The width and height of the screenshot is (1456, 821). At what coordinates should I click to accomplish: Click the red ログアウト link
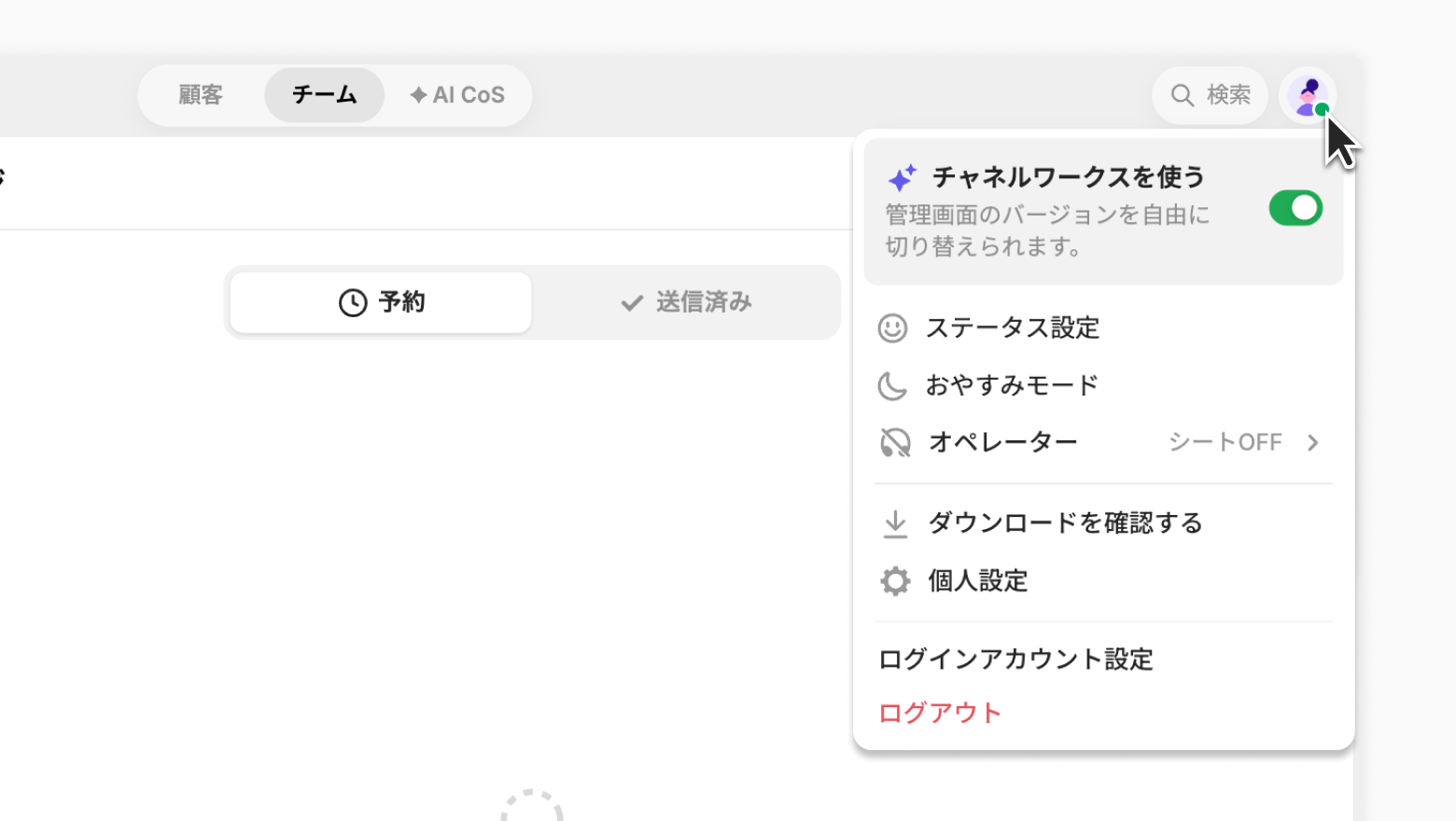coord(940,713)
